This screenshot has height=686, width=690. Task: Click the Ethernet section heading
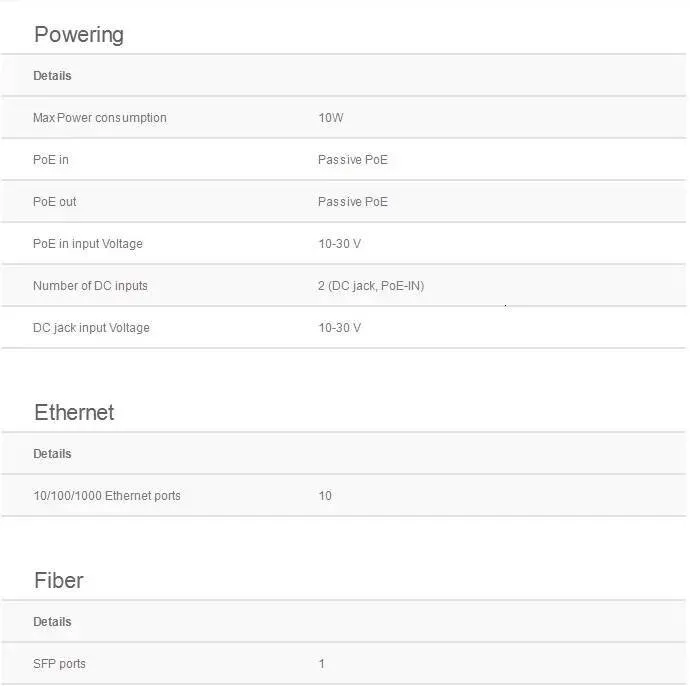74,413
